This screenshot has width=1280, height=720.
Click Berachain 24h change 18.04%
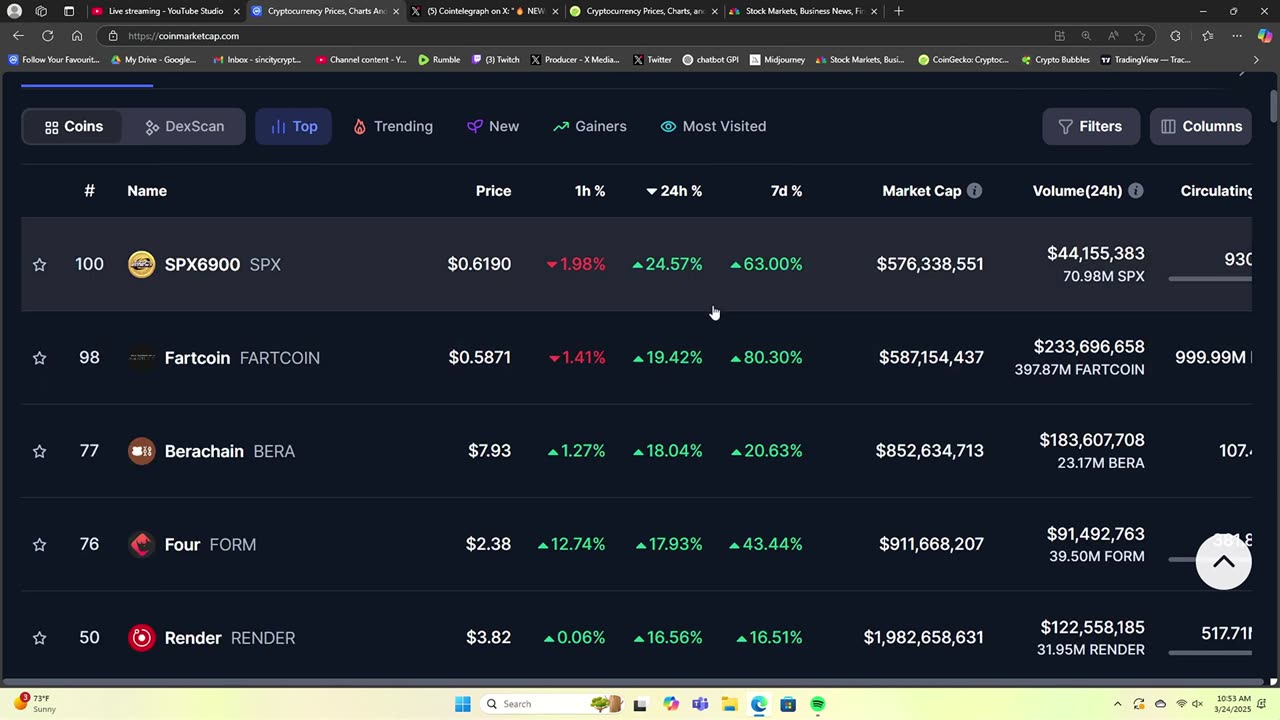(667, 451)
